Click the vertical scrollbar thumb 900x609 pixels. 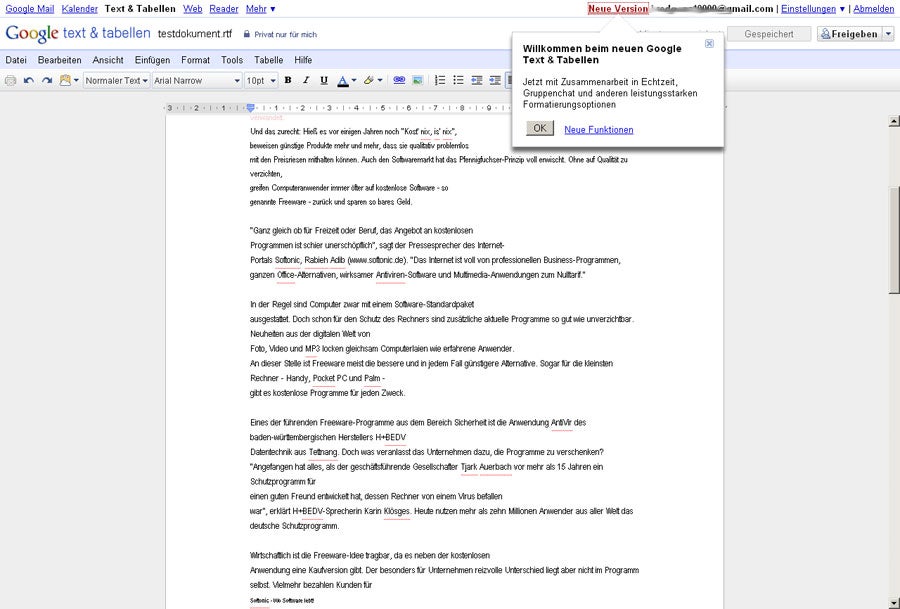894,241
